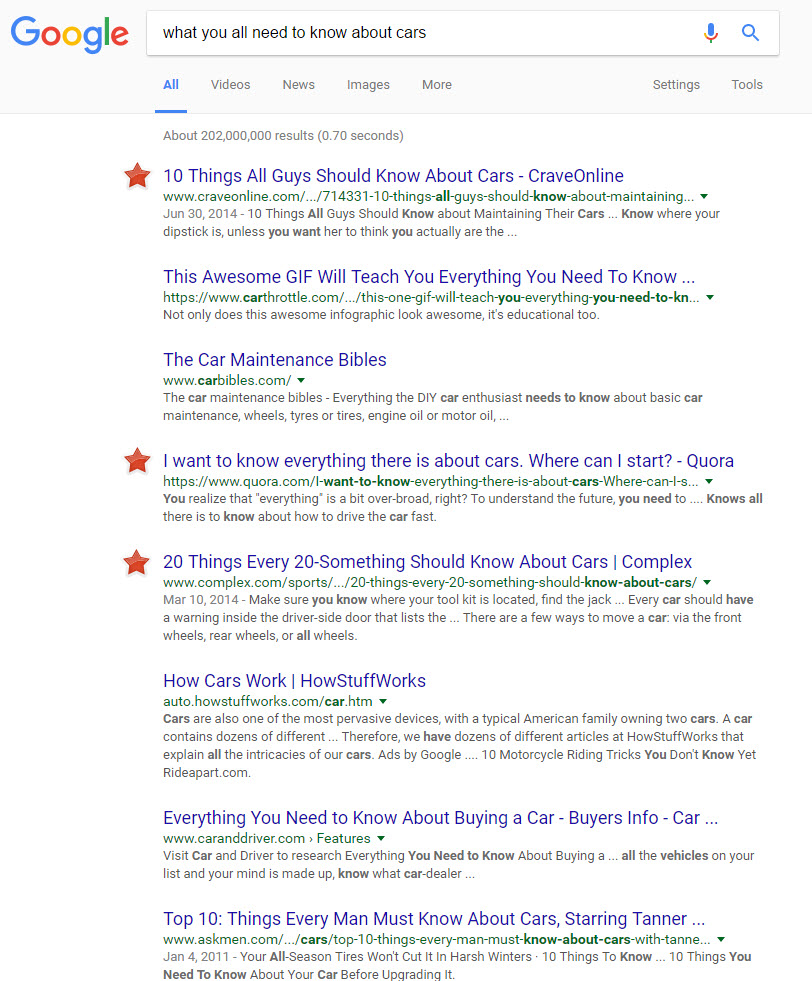Open '10 Things All Guys Should Know About Cars' result
Screen dimensions: 812x981
tap(393, 176)
